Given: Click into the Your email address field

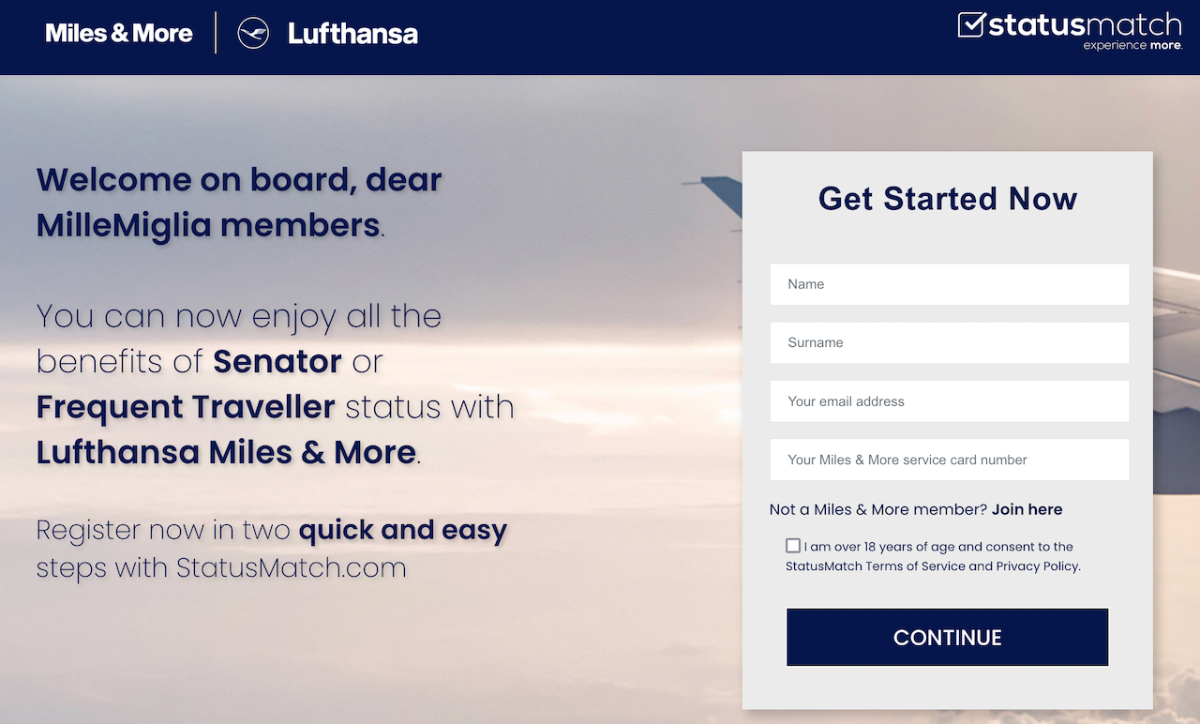Looking at the screenshot, I should pos(949,401).
